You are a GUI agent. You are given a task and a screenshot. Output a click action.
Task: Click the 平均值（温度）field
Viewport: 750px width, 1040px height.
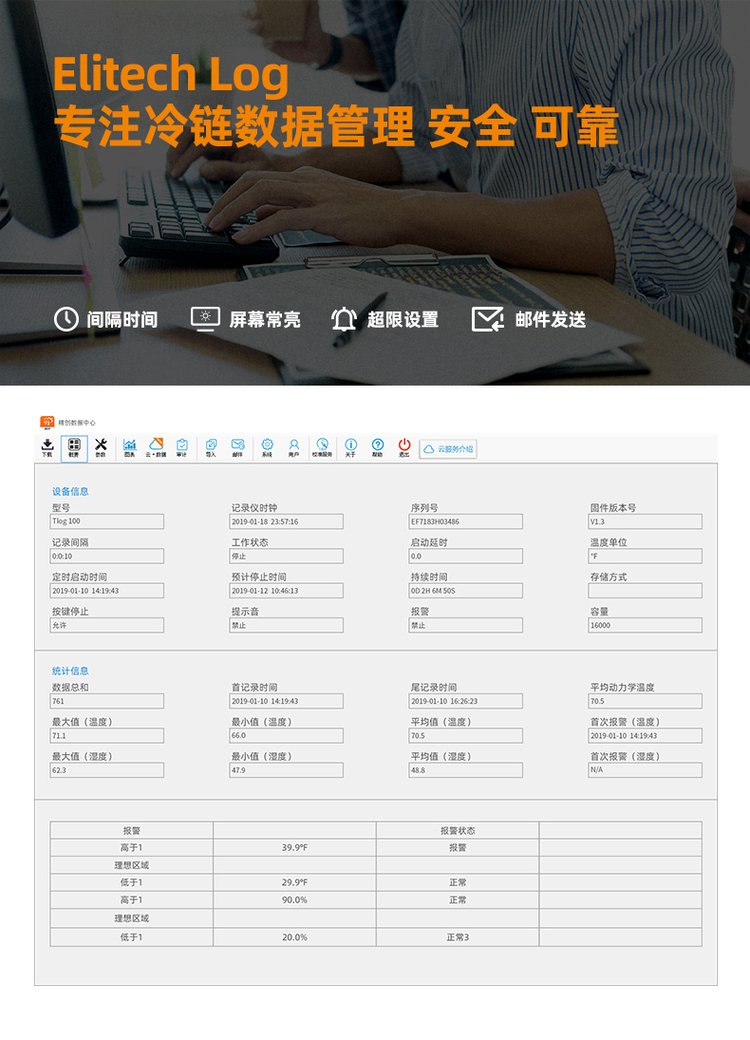pos(466,736)
